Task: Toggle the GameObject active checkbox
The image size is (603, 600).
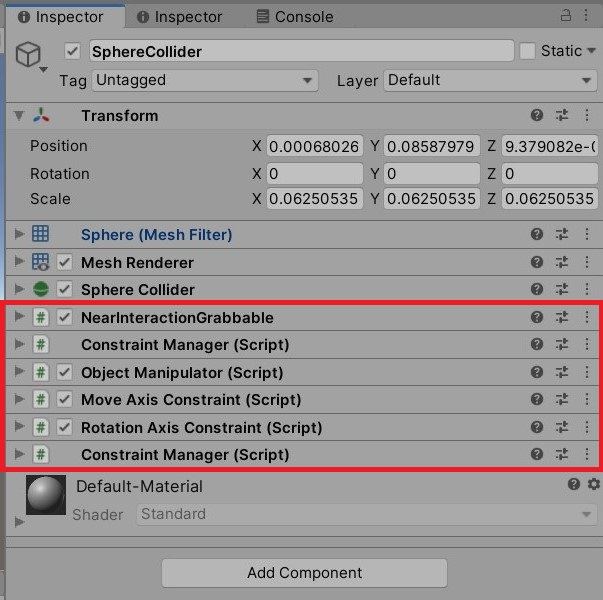Action: [72, 51]
